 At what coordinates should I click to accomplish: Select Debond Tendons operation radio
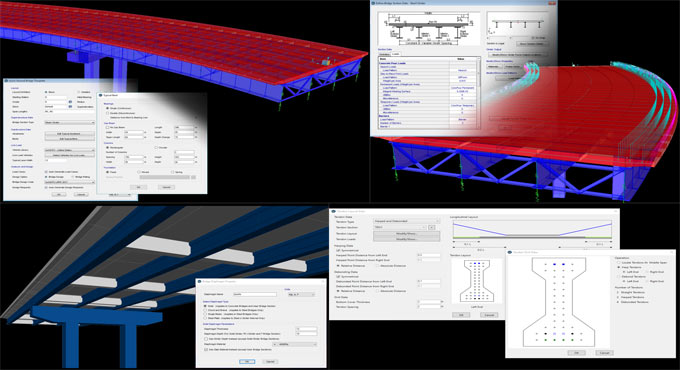pyautogui.click(x=619, y=276)
